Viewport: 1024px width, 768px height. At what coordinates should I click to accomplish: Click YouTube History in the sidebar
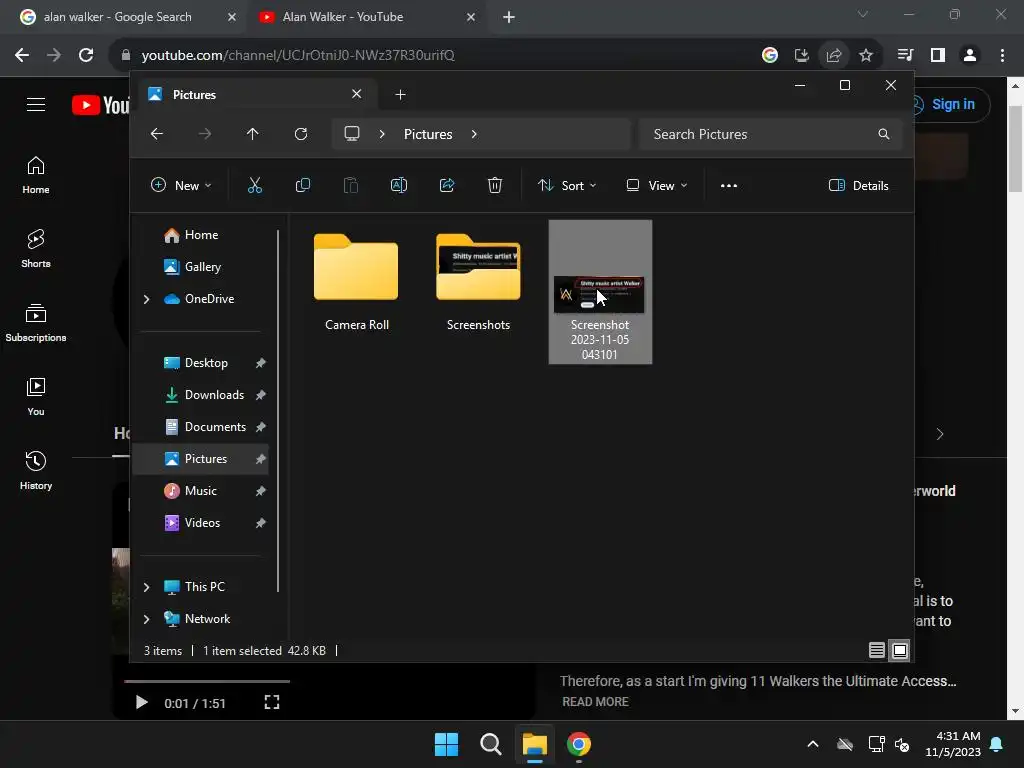pos(36,470)
